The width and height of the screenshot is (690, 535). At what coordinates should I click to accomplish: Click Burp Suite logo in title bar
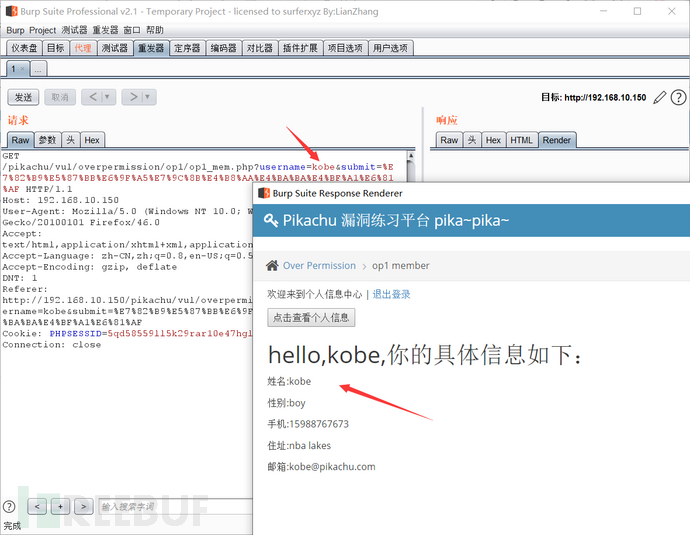click(11, 11)
